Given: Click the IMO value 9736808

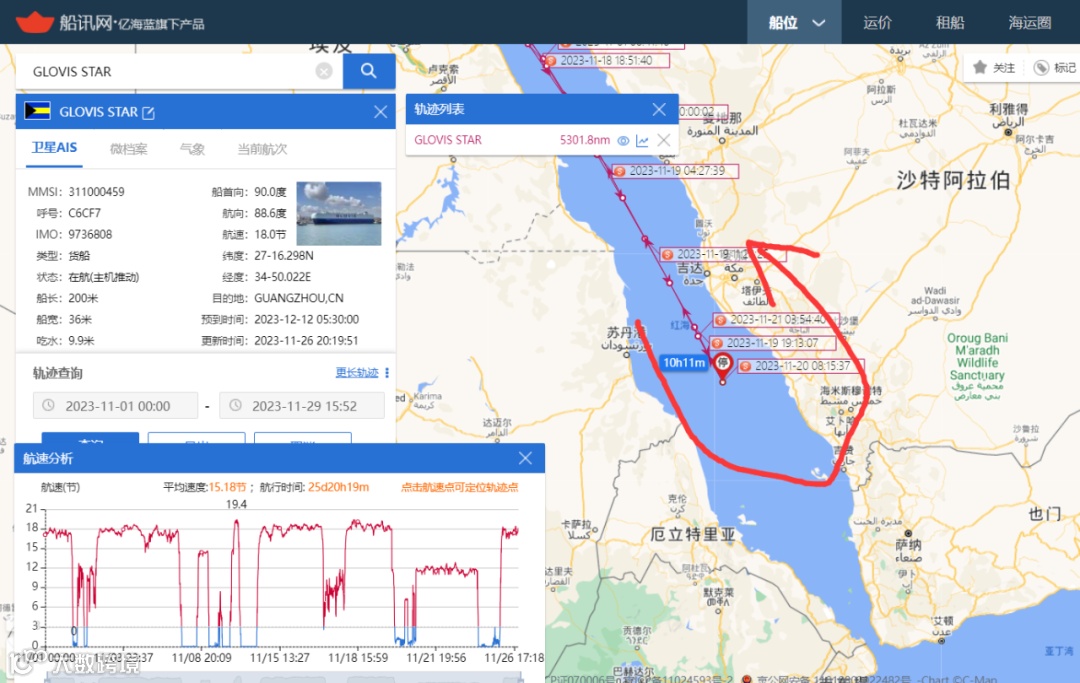Looking at the screenshot, I should pyautogui.click(x=90, y=234).
